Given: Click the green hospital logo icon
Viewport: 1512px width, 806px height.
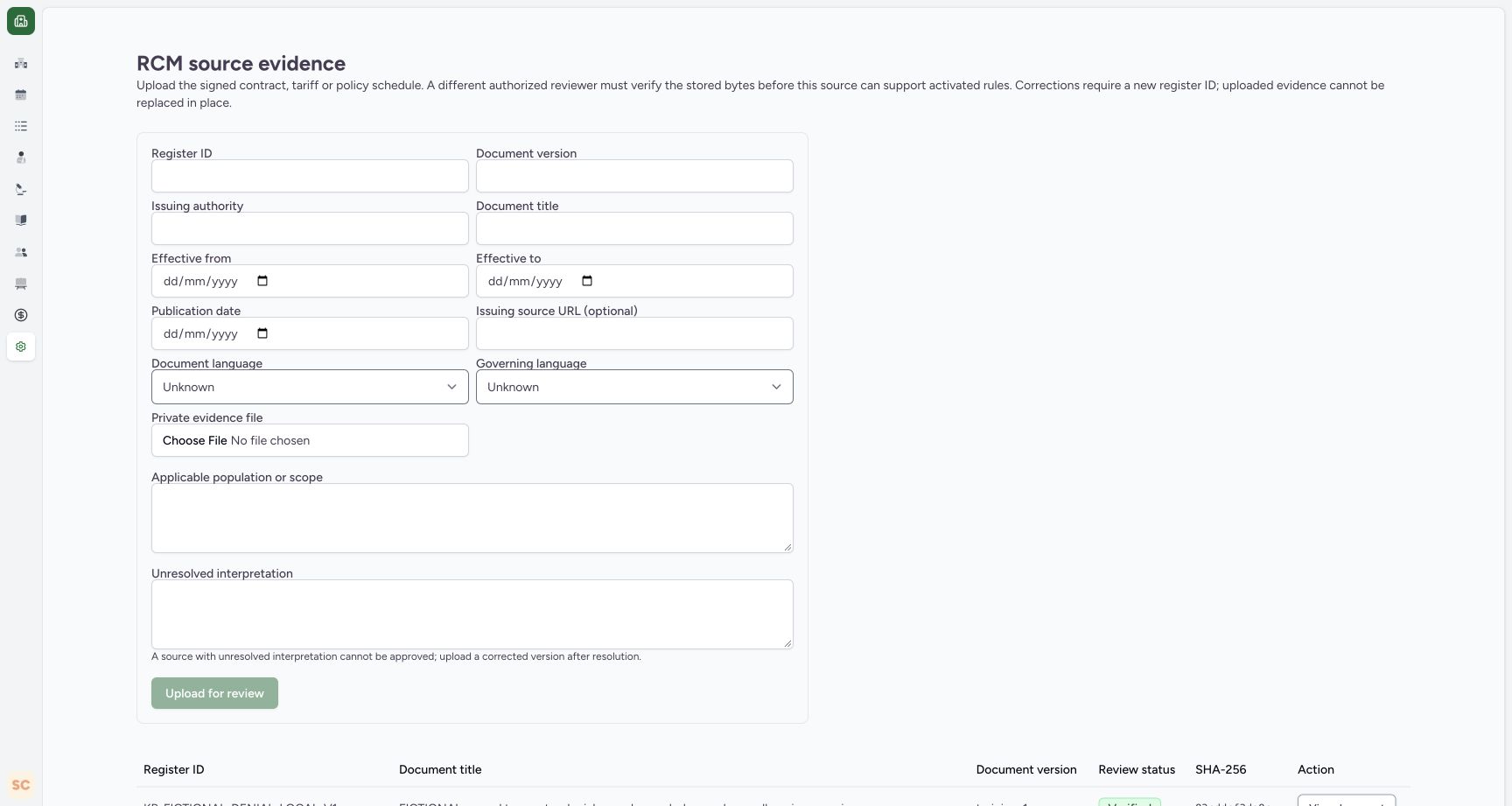Looking at the screenshot, I should coord(21,21).
